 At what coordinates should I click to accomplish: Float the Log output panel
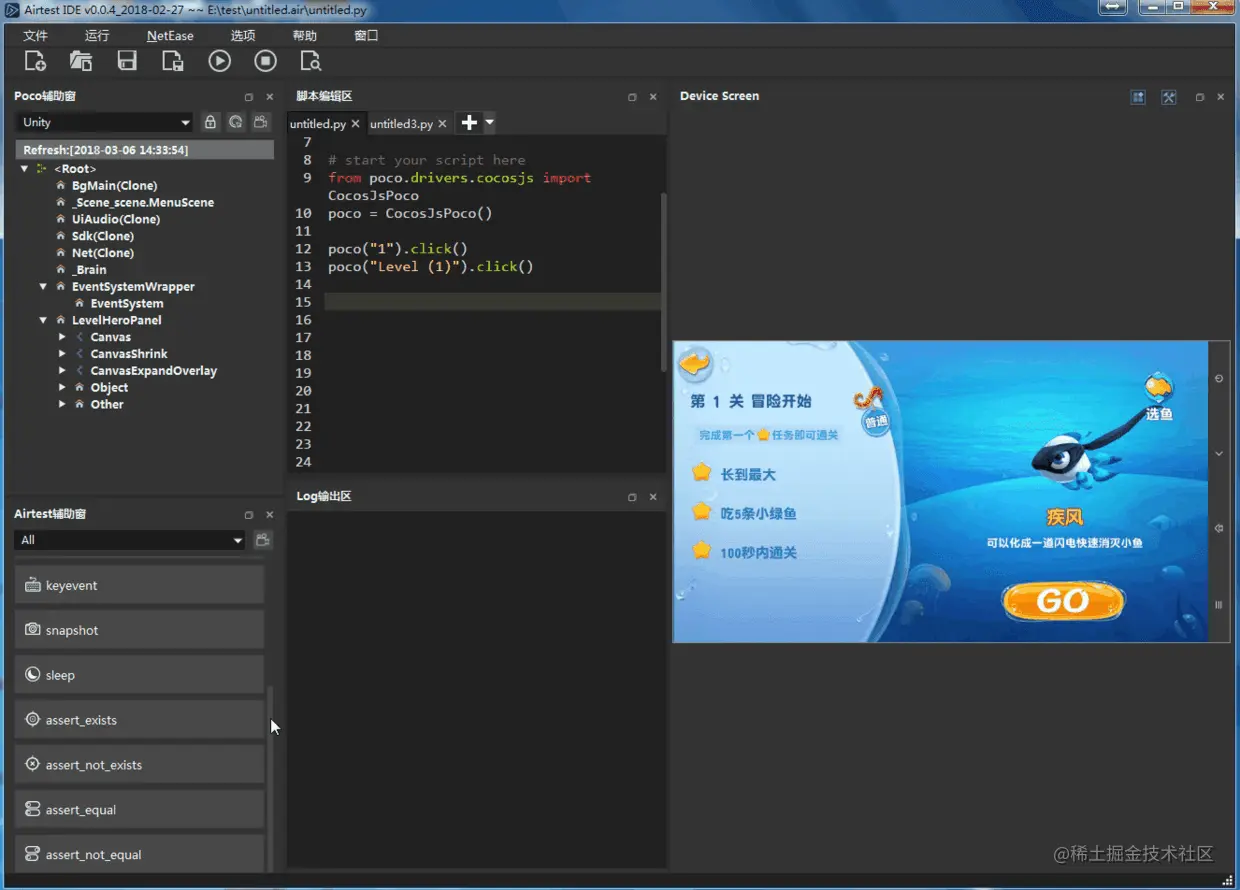(x=632, y=497)
